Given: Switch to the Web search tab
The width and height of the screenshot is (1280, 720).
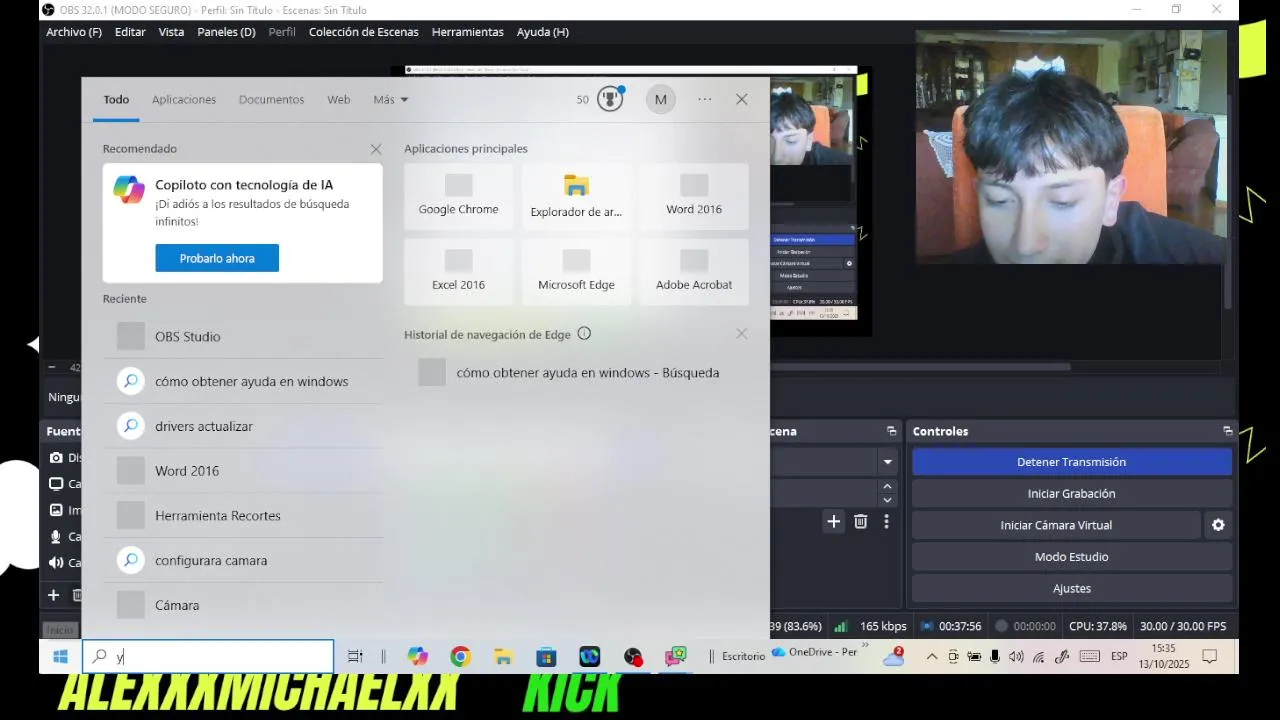Looking at the screenshot, I should tap(339, 100).
